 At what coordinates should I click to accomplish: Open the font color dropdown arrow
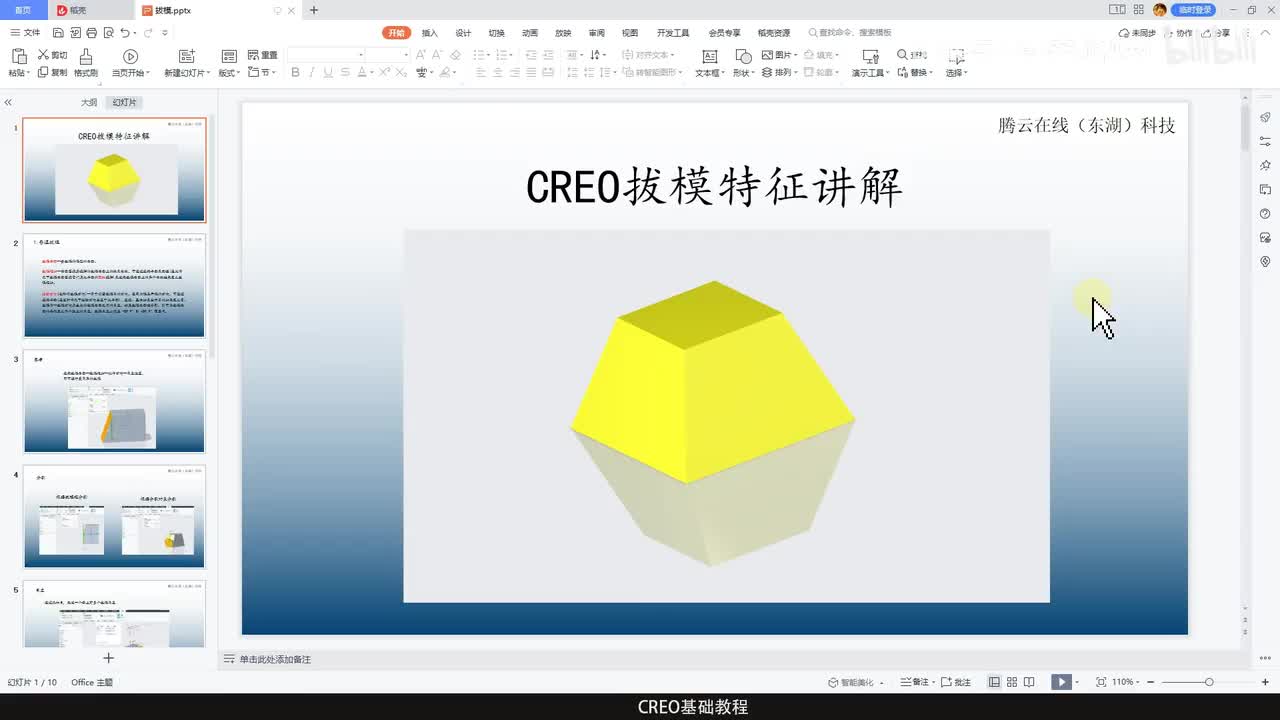pyautogui.click(x=374, y=73)
